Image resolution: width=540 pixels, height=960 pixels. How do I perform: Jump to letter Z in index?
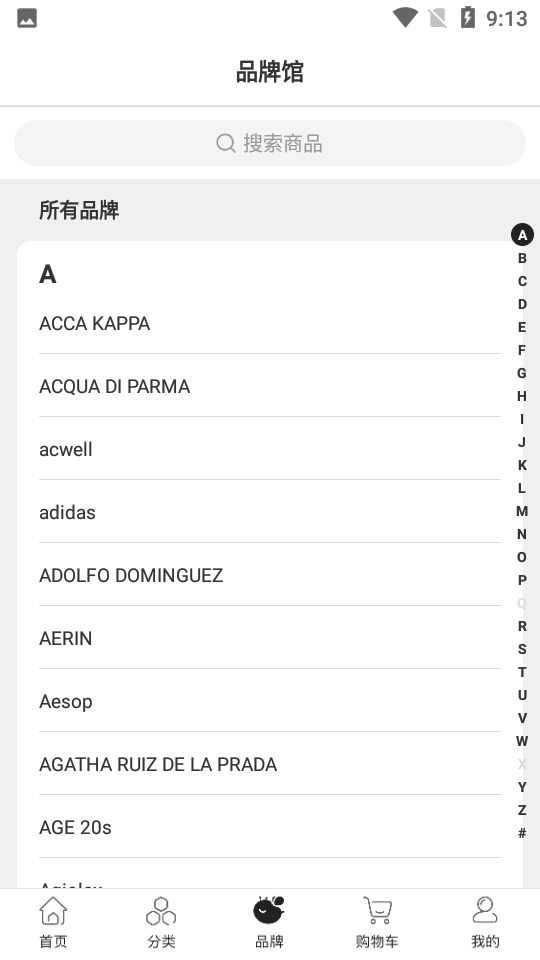[x=522, y=810]
